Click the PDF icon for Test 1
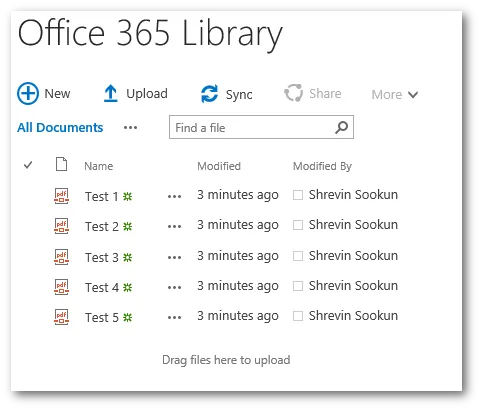The image size is (481, 410). click(x=62, y=196)
